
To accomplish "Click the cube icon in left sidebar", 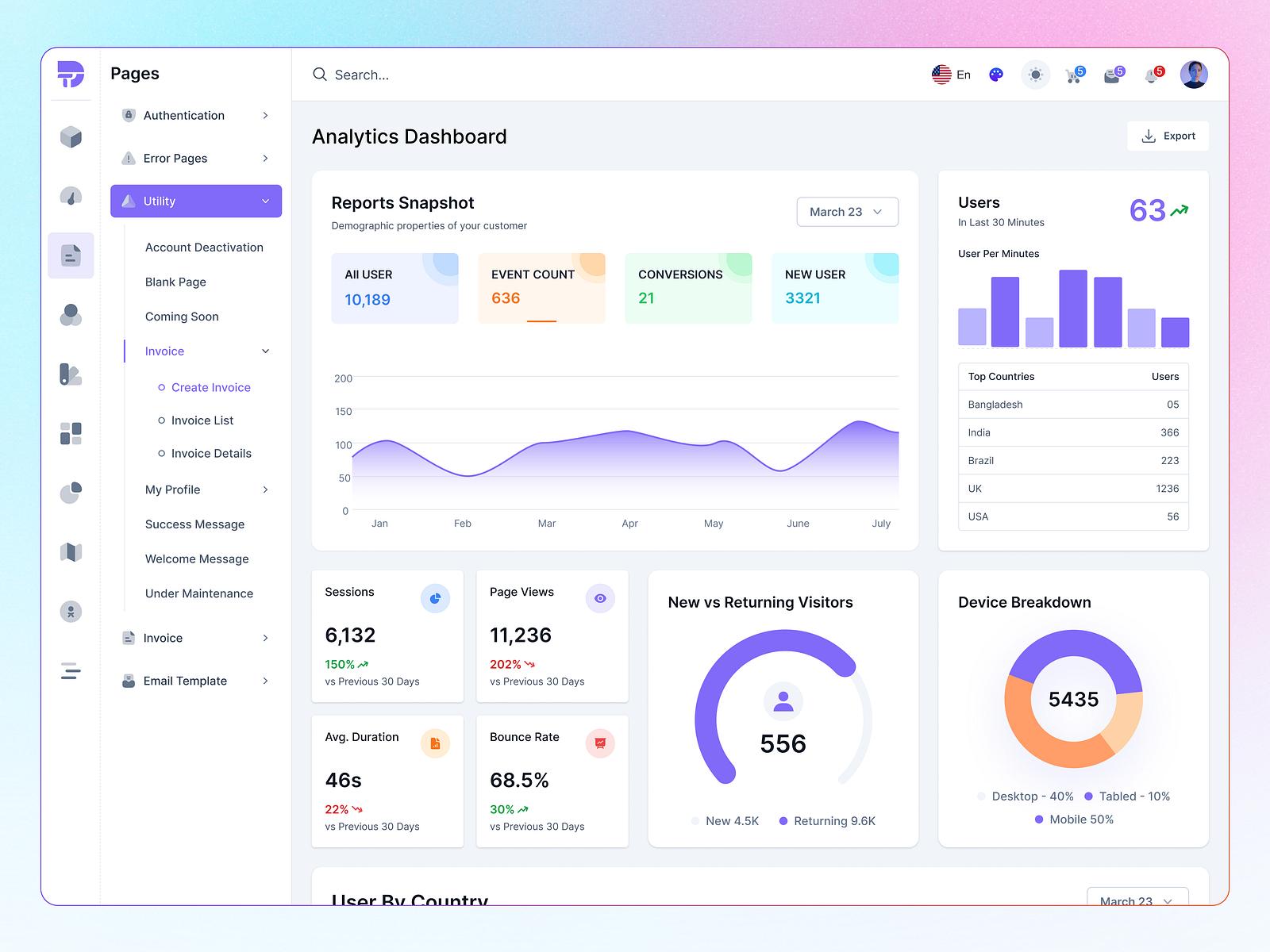I will click(x=71, y=137).
